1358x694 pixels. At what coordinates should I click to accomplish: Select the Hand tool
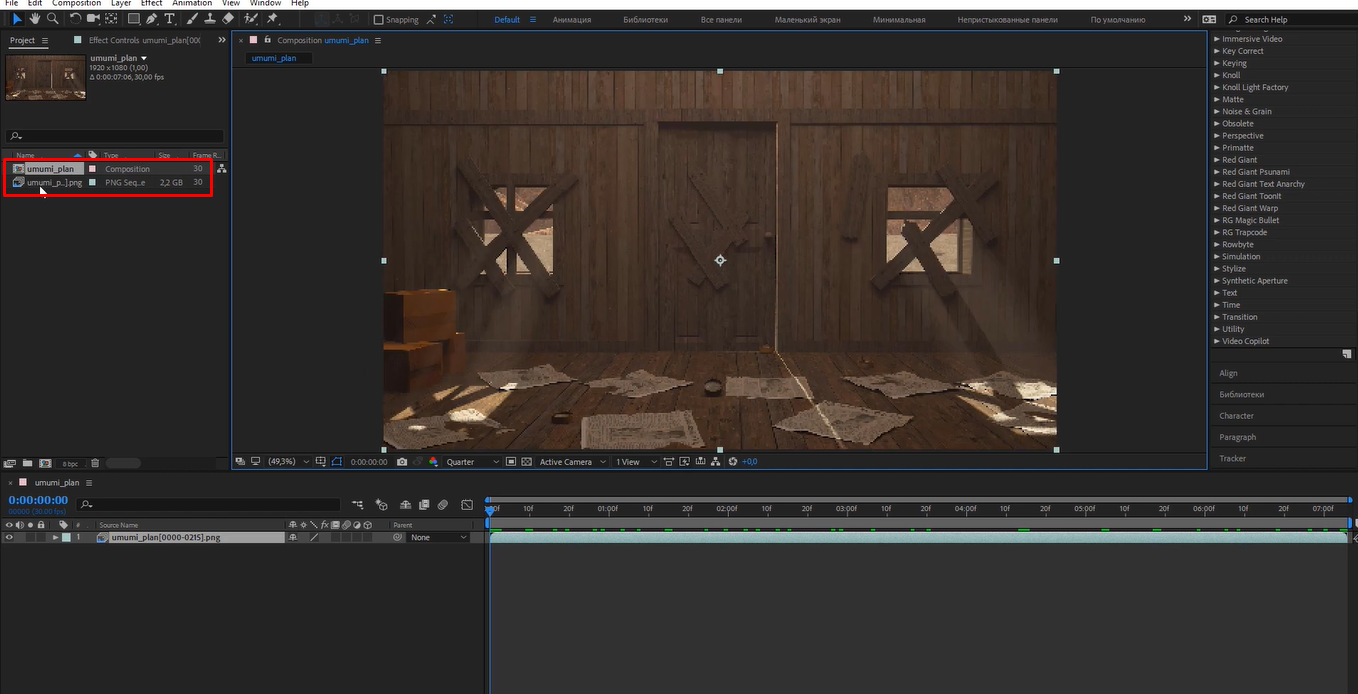tap(34, 18)
